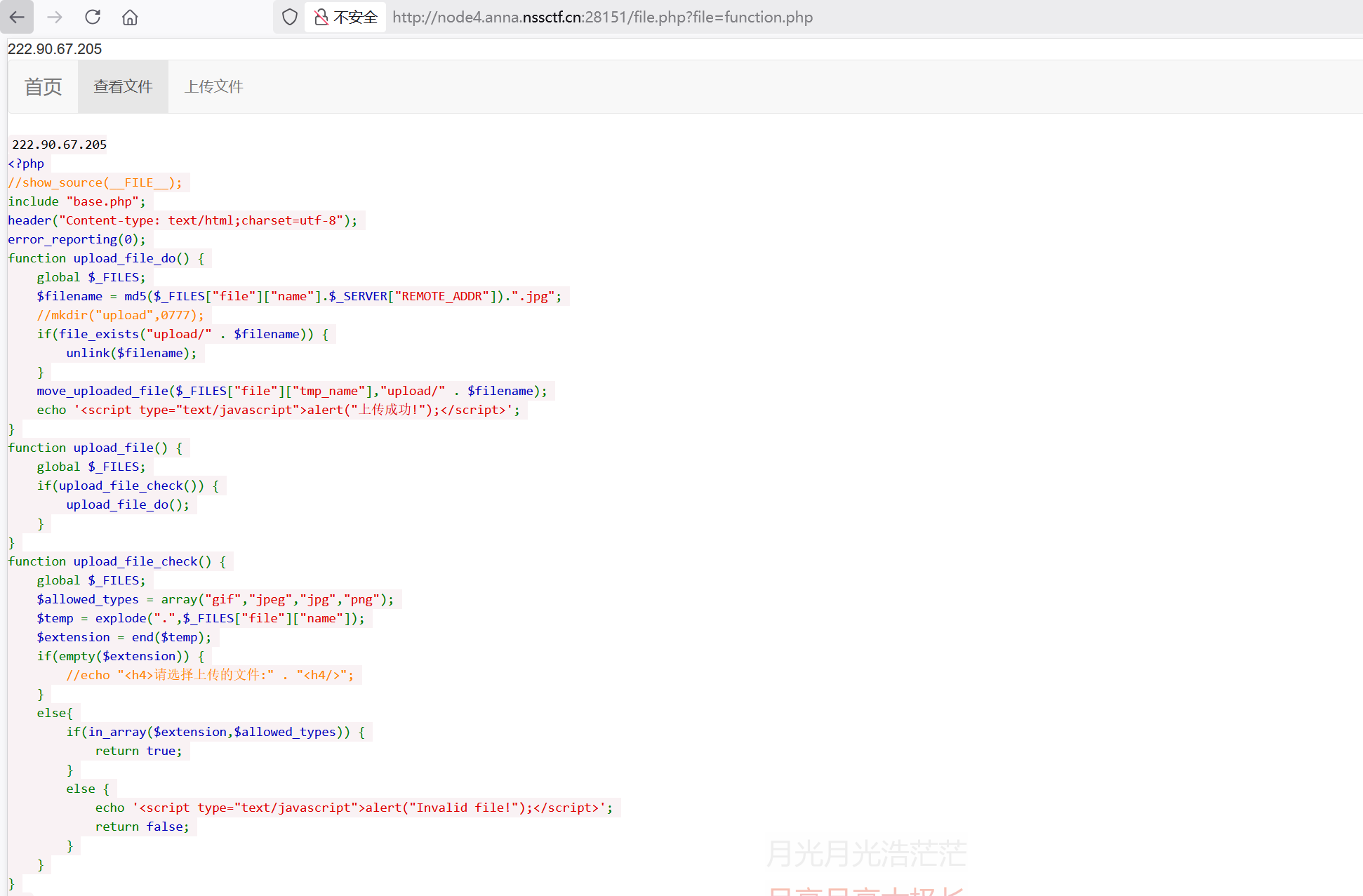This screenshot has height=896, width=1363.
Task: Click the if(file_exists("upload/" . $filename)) line
Action: [182, 334]
